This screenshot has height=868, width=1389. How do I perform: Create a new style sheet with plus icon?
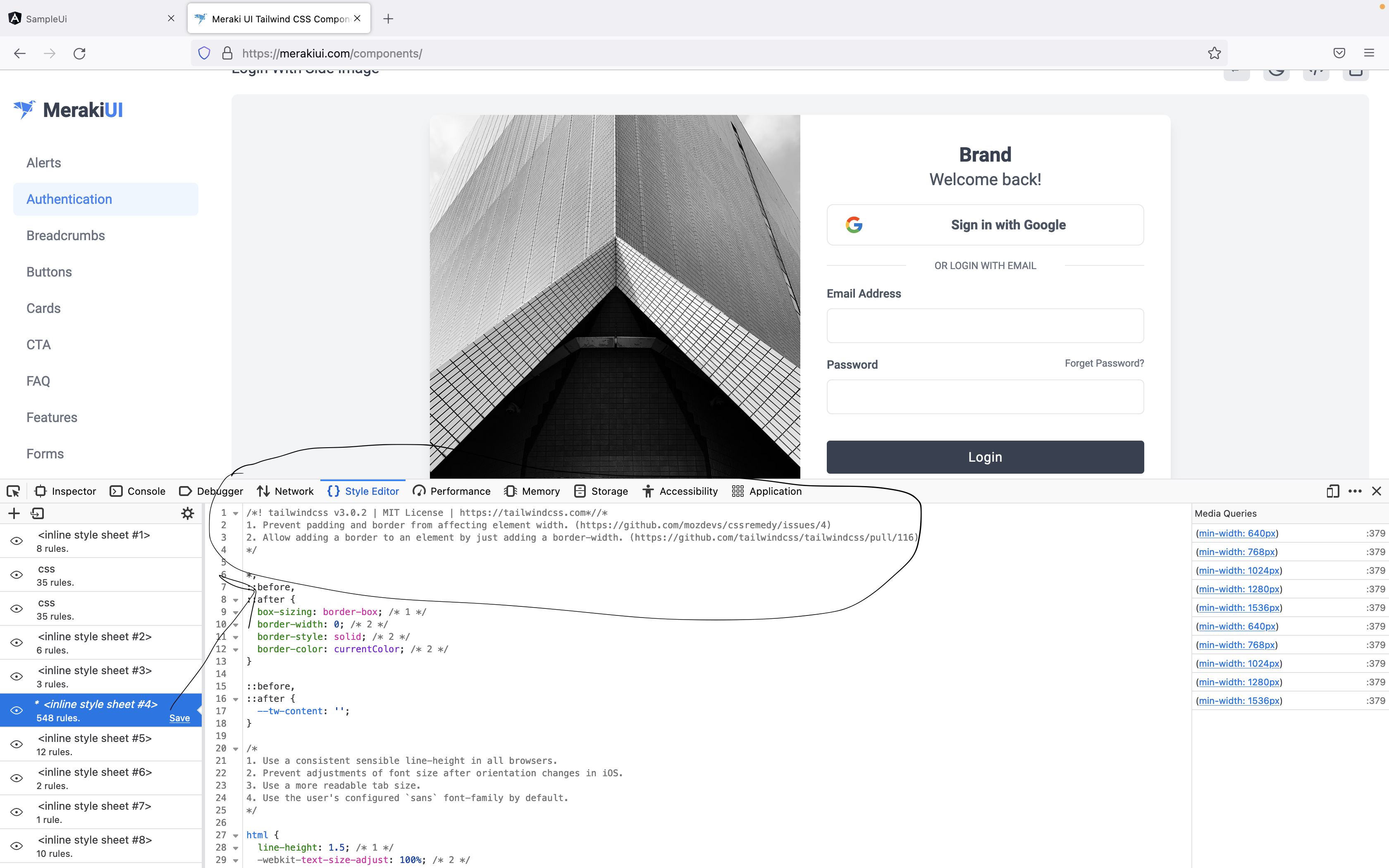click(14, 513)
